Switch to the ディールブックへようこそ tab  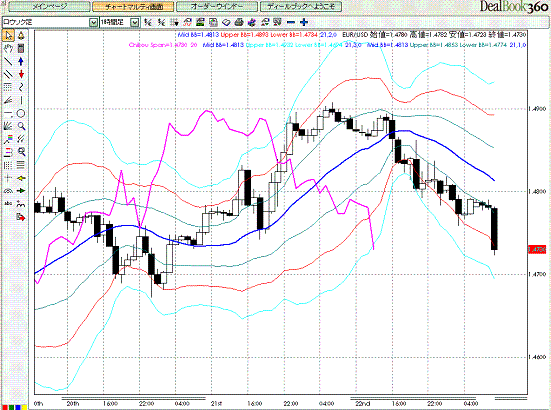[301, 6]
